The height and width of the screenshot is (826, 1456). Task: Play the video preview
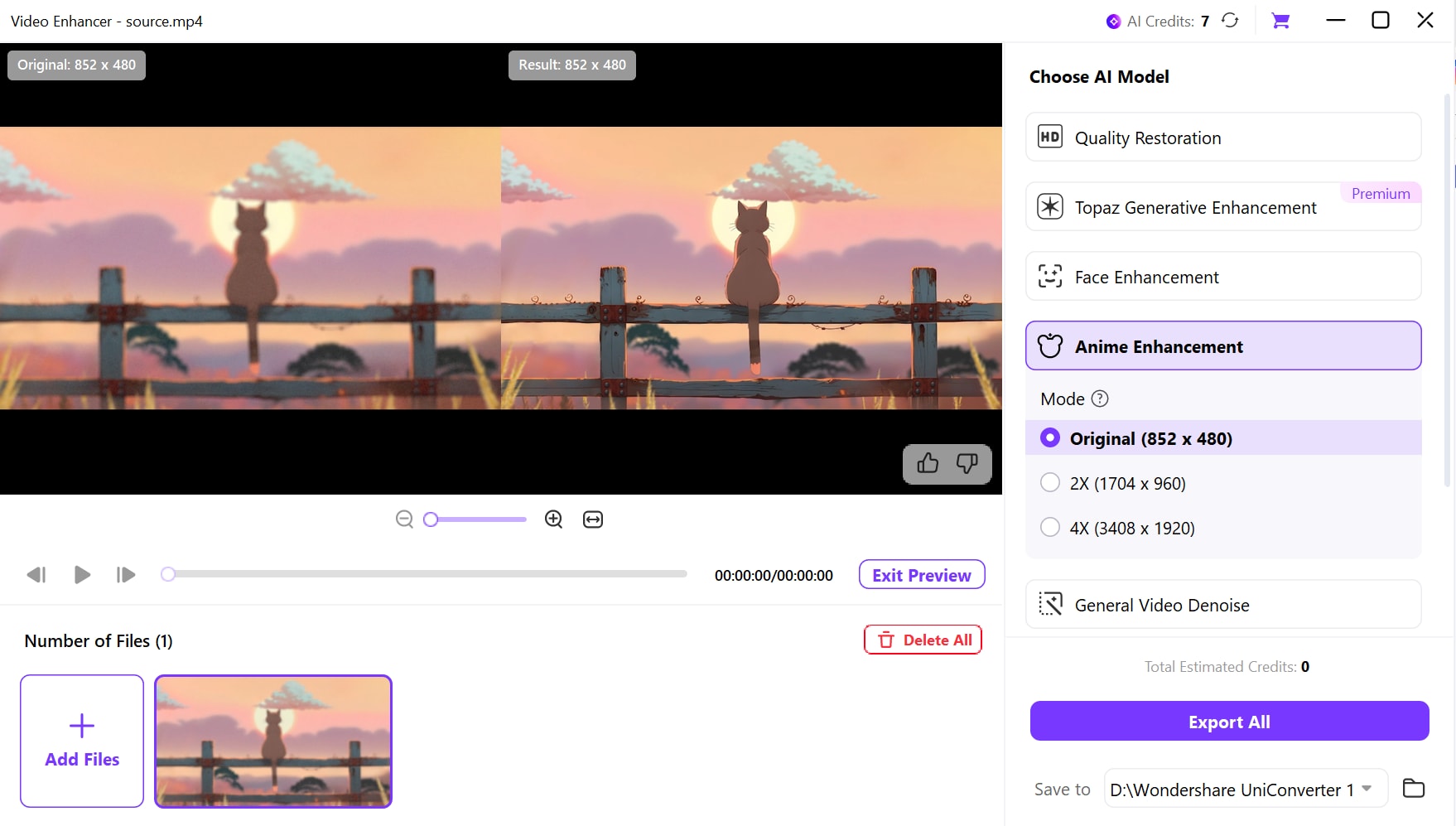pyautogui.click(x=82, y=575)
